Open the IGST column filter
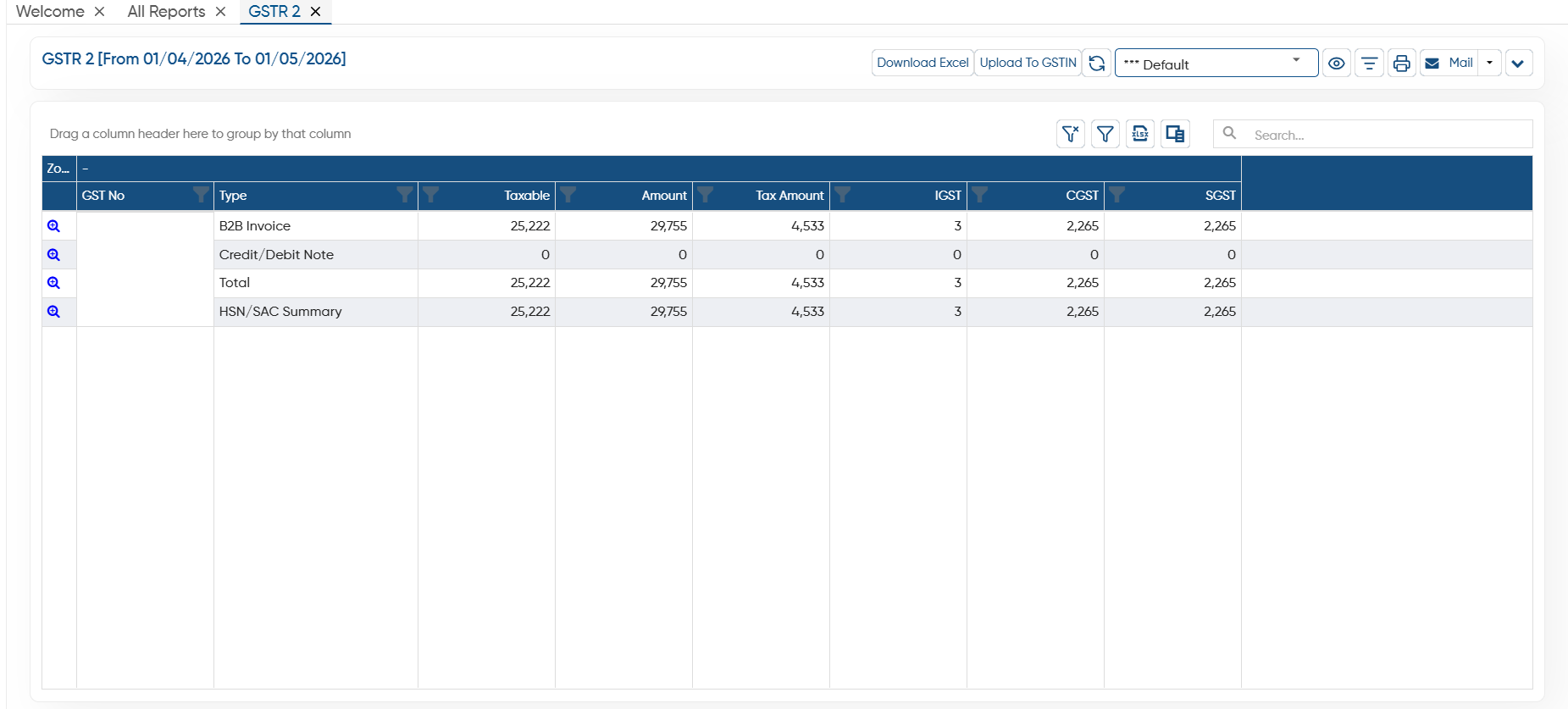This screenshot has width=1568, height=709. [x=843, y=195]
